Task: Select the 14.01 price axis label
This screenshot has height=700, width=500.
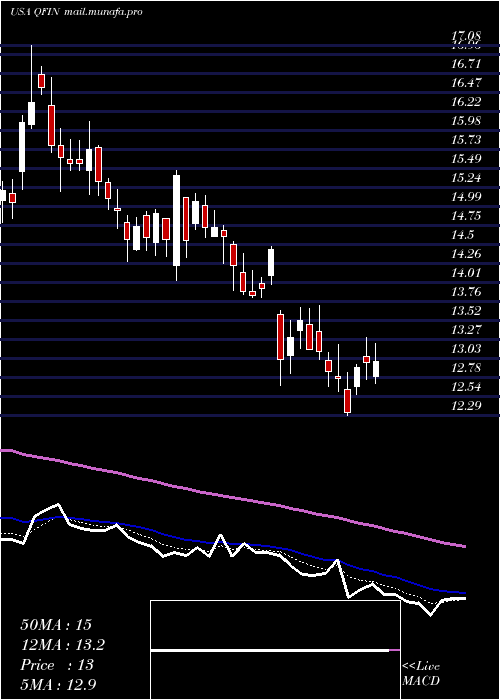Action: point(466,273)
